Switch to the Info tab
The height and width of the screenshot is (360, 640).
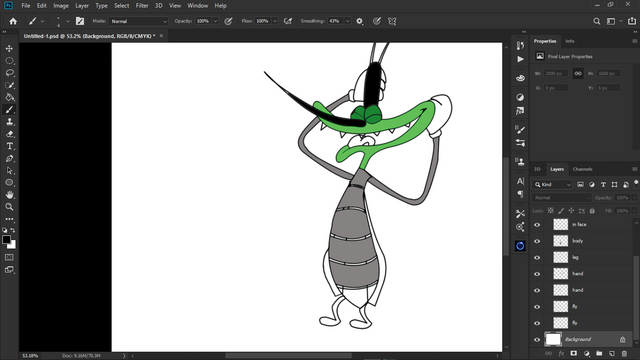tap(570, 41)
